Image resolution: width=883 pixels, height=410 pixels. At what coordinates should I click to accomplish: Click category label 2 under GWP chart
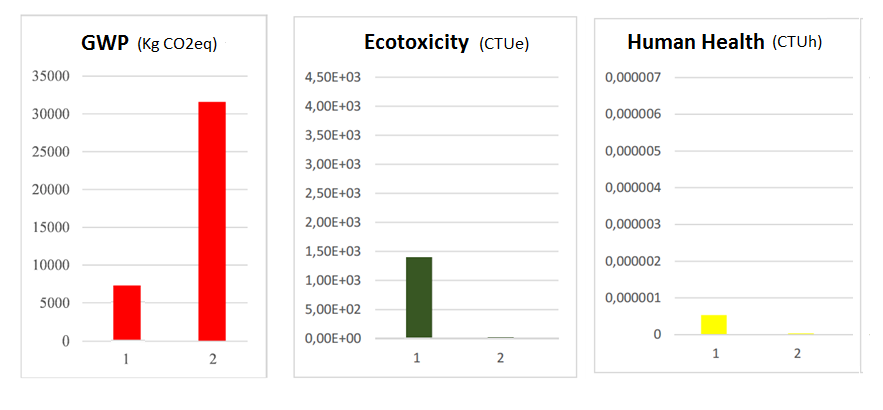point(211,358)
